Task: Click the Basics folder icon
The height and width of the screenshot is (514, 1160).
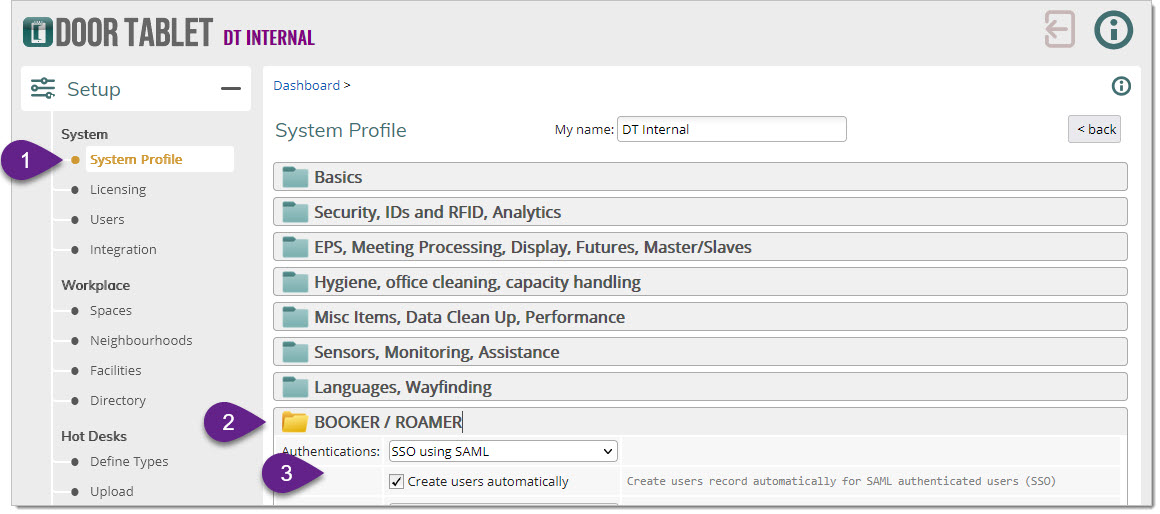Action: (295, 177)
